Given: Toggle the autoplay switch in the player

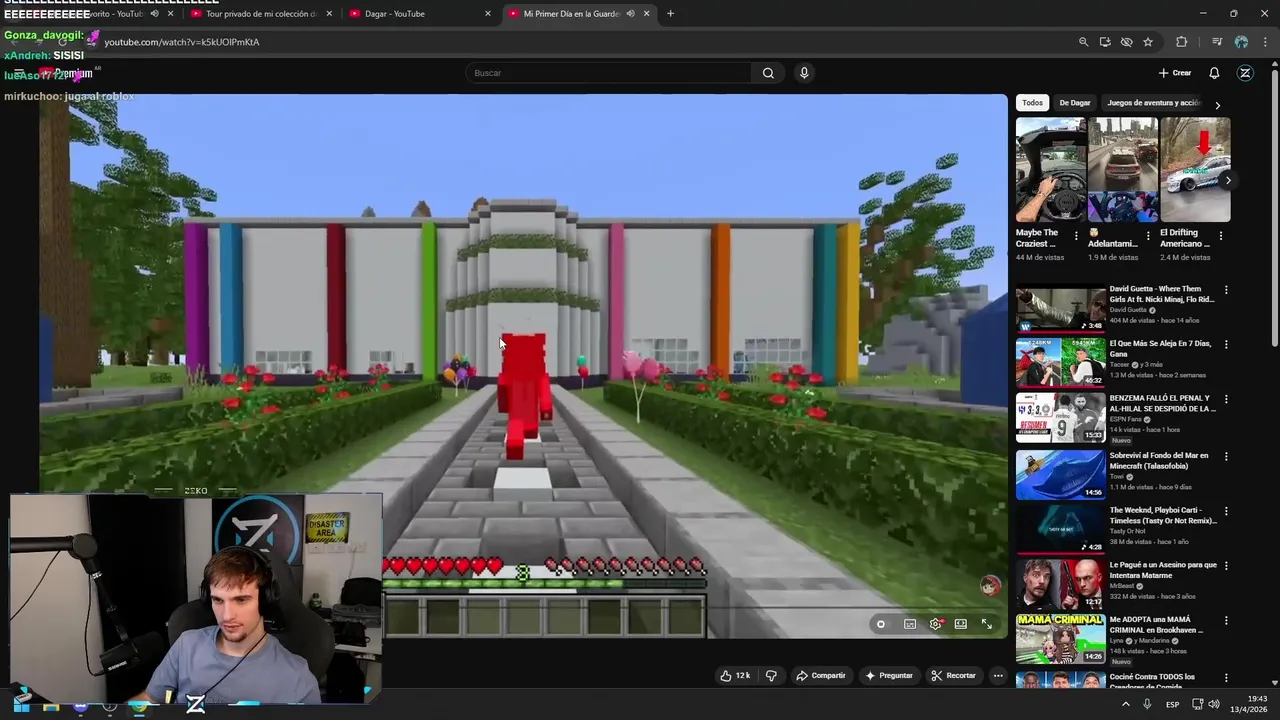Looking at the screenshot, I should coord(880,624).
